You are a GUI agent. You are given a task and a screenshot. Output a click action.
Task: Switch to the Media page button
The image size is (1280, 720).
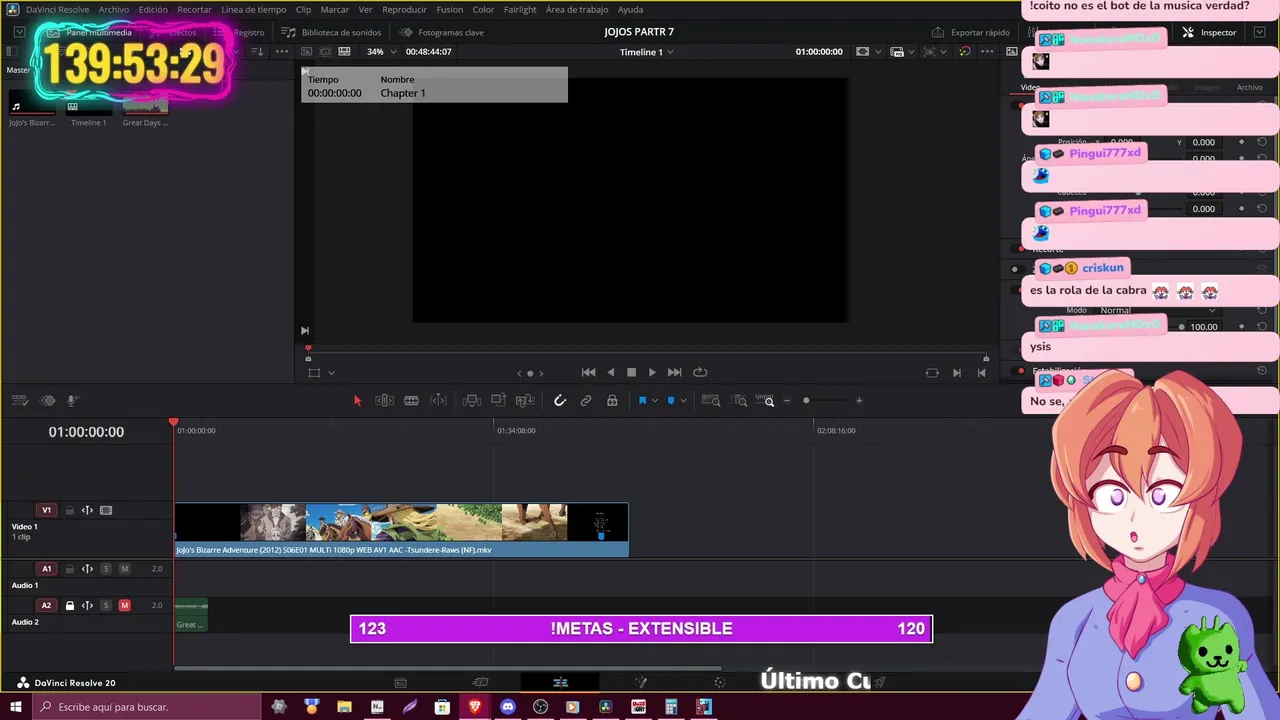click(400, 682)
